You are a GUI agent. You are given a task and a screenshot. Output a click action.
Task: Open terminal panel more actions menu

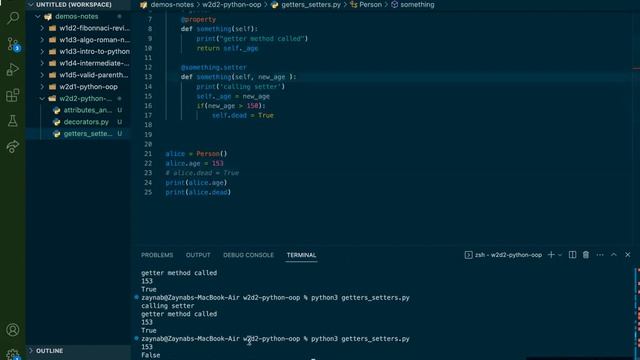pos(600,255)
